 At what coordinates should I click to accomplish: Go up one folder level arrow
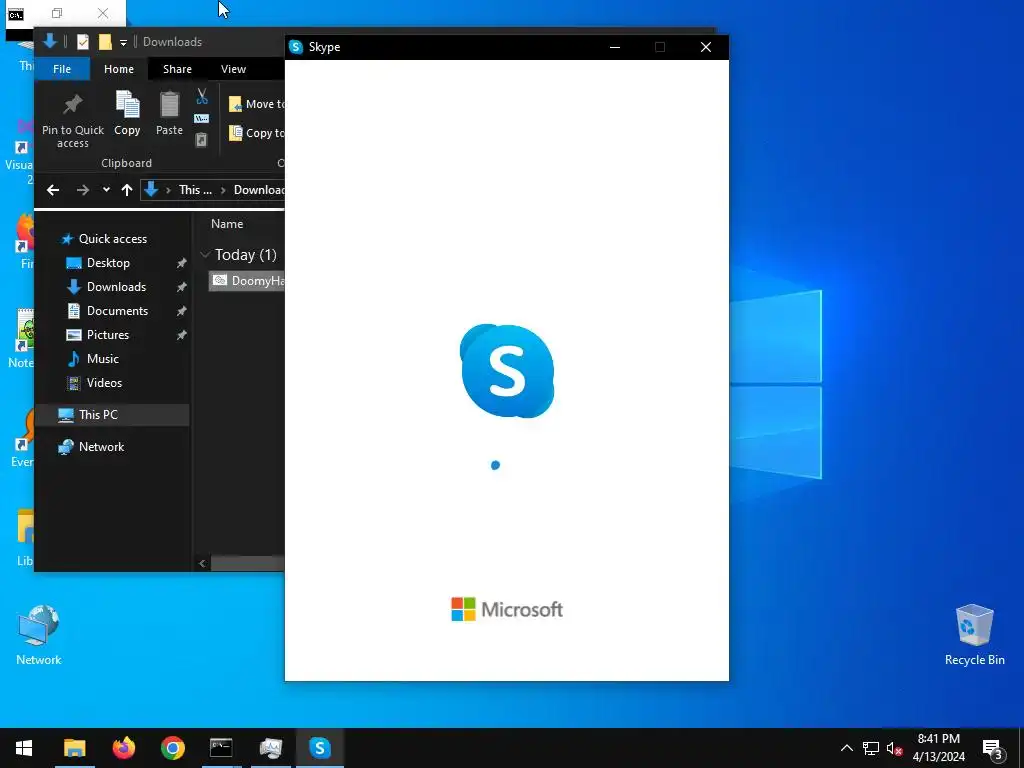[x=127, y=190]
